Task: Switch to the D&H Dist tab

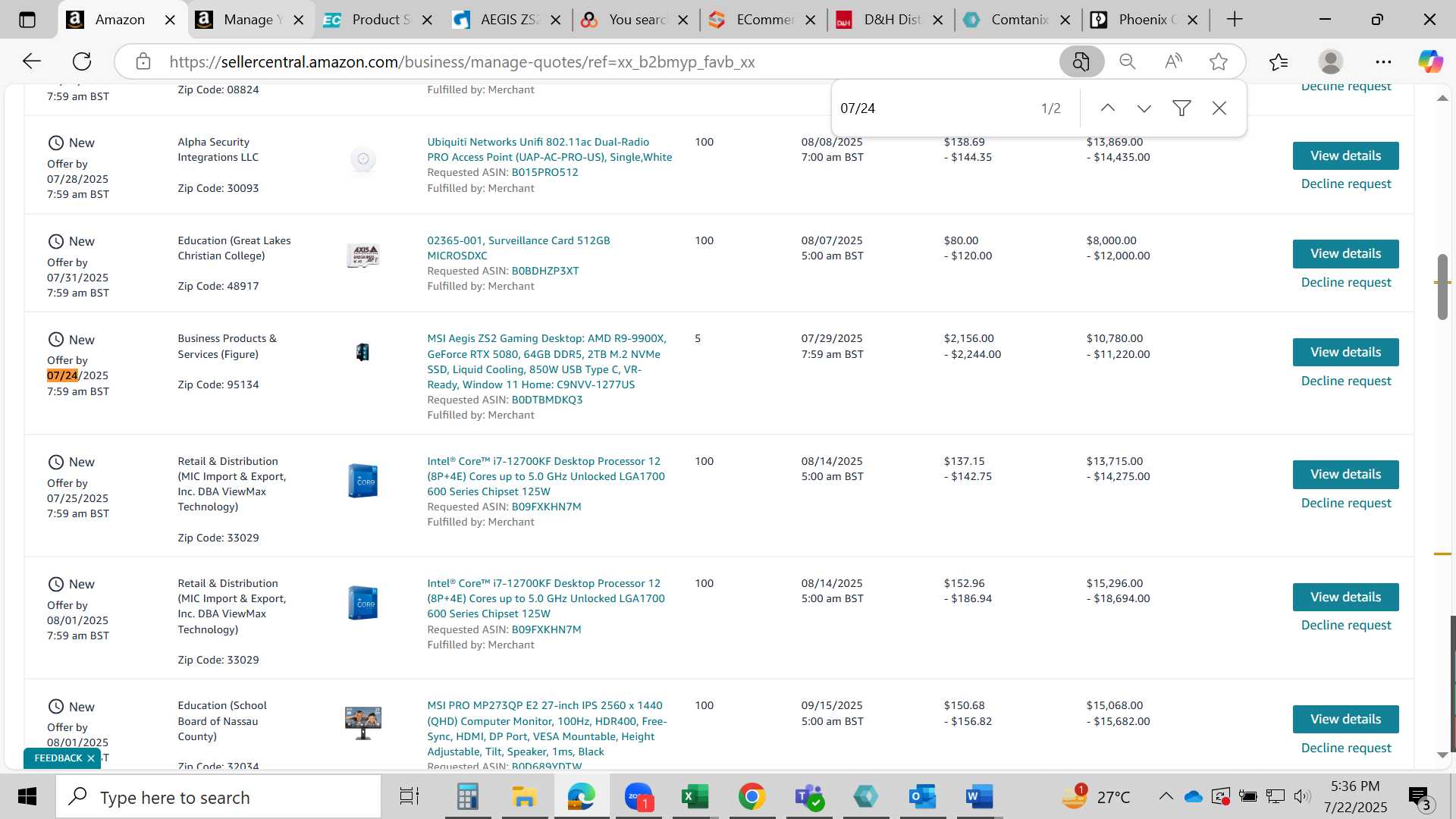Action: pos(890,20)
